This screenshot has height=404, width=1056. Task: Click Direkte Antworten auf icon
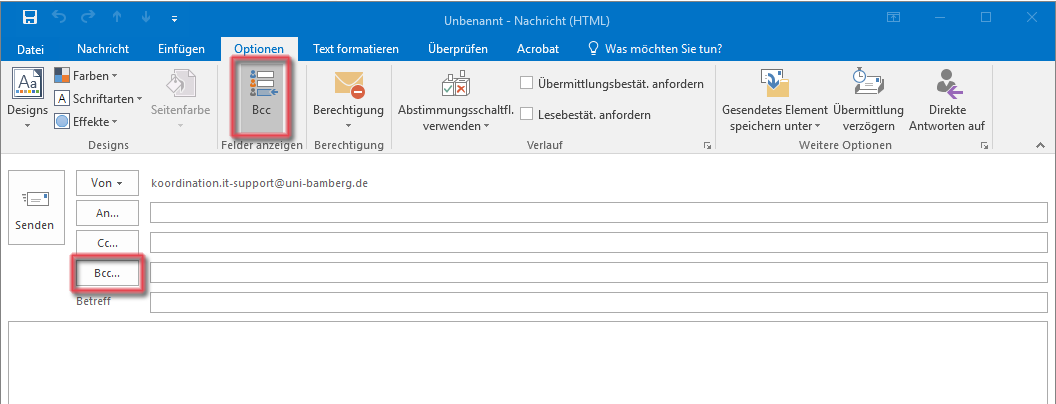point(949,83)
